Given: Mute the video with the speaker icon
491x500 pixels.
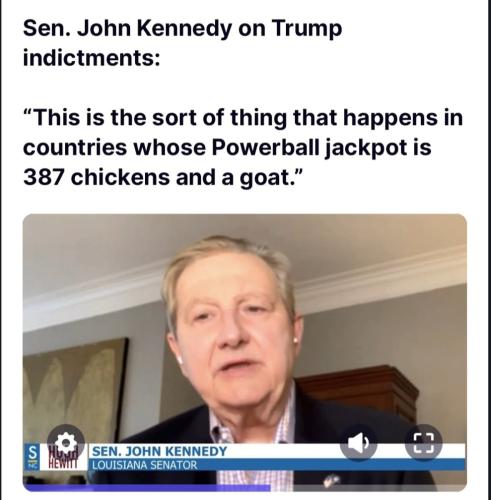Looking at the screenshot, I should (358, 443).
